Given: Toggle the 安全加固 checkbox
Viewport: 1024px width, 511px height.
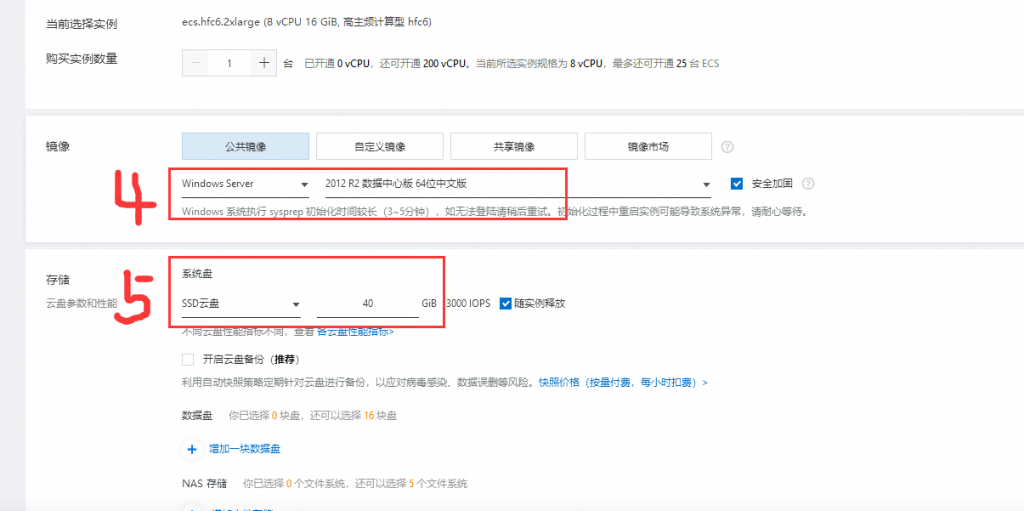Looking at the screenshot, I should click(737, 184).
